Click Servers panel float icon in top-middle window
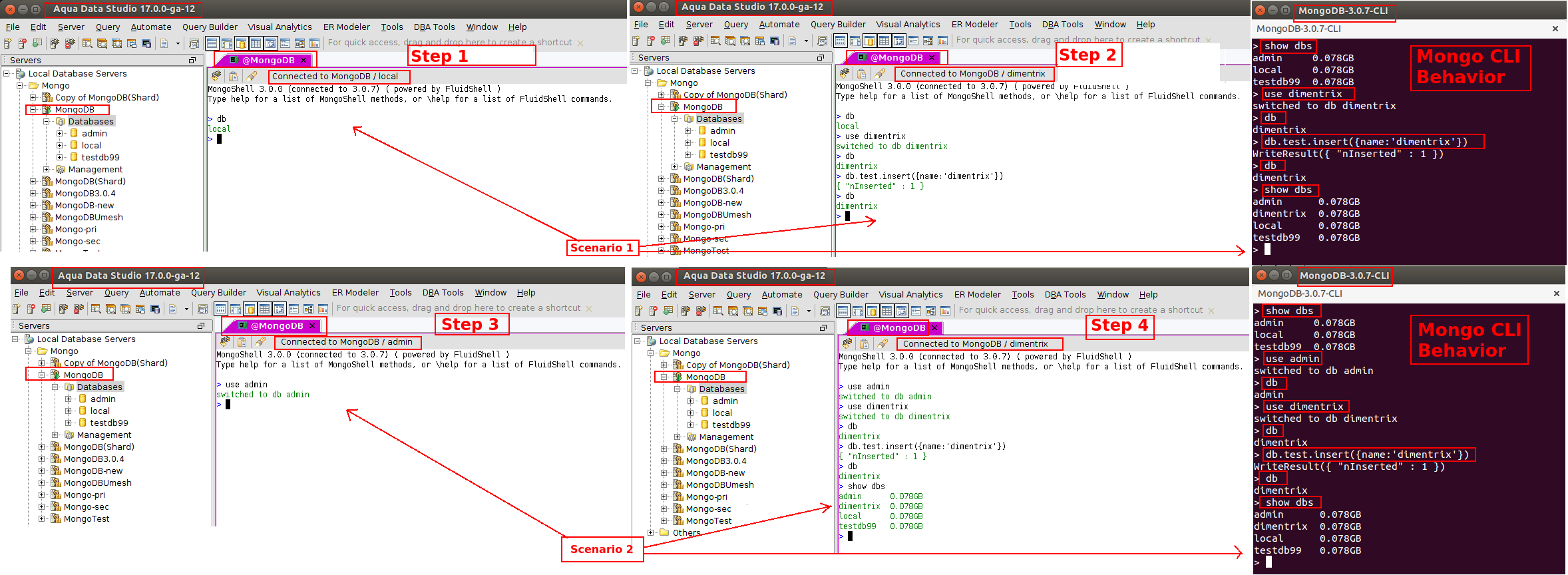 [821, 57]
